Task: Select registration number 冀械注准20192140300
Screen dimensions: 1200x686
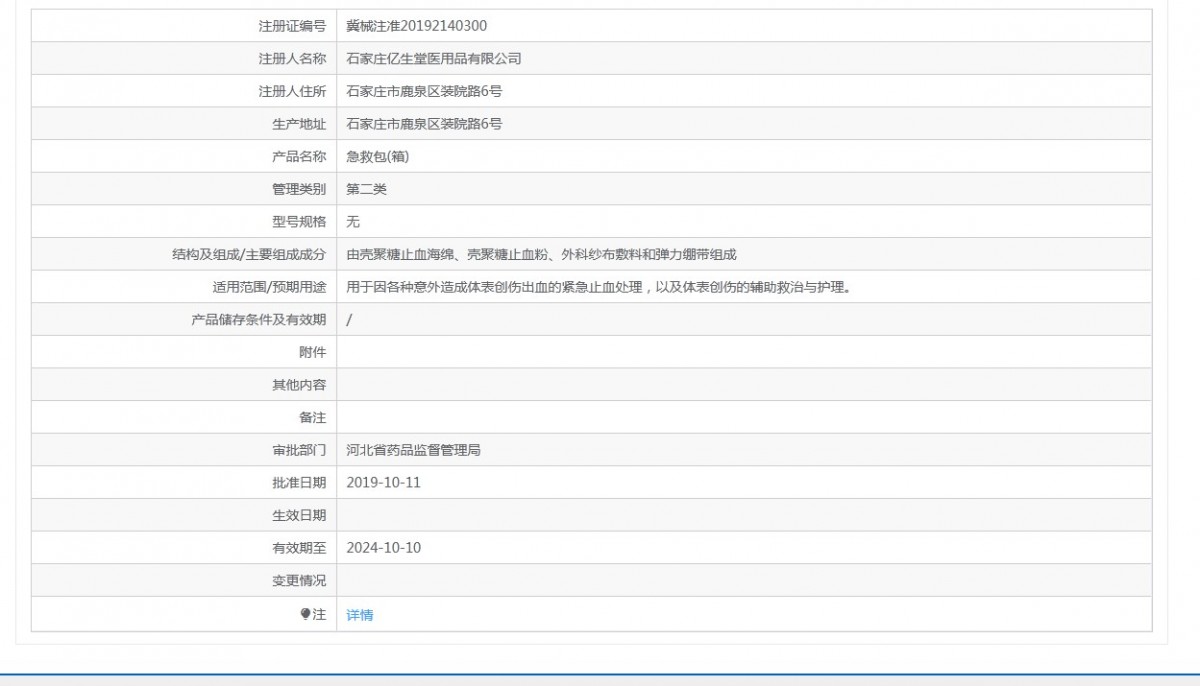Action: (x=417, y=26)
